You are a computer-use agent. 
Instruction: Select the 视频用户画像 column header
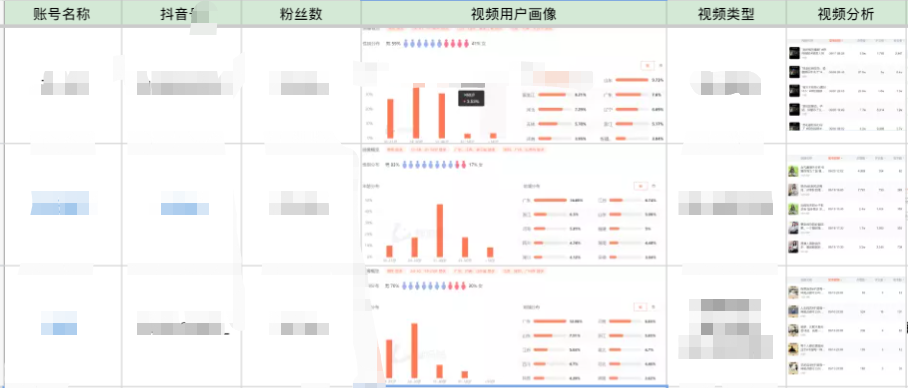[514, 13]
